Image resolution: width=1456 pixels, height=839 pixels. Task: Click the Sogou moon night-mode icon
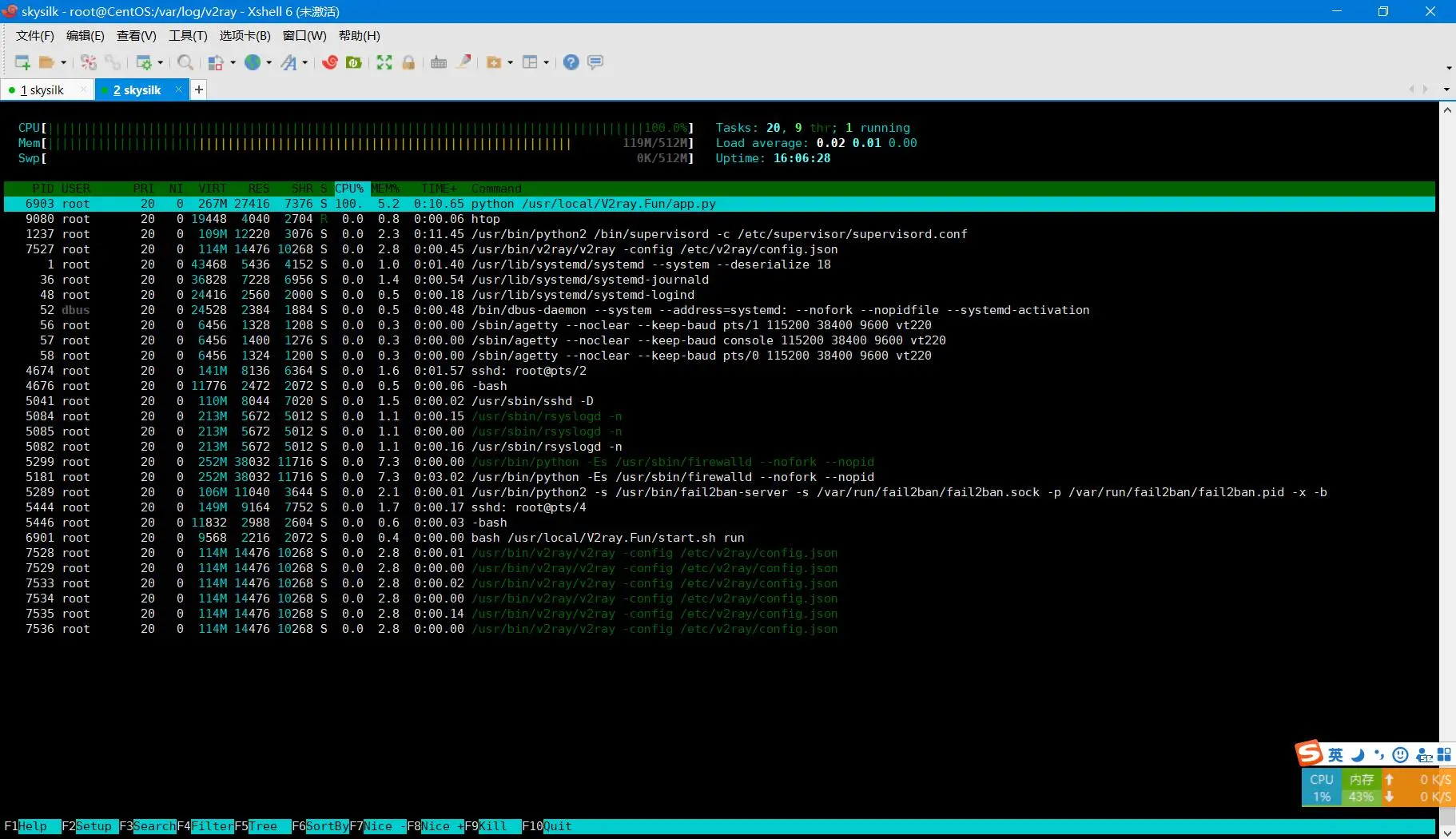click(1358, 755)
